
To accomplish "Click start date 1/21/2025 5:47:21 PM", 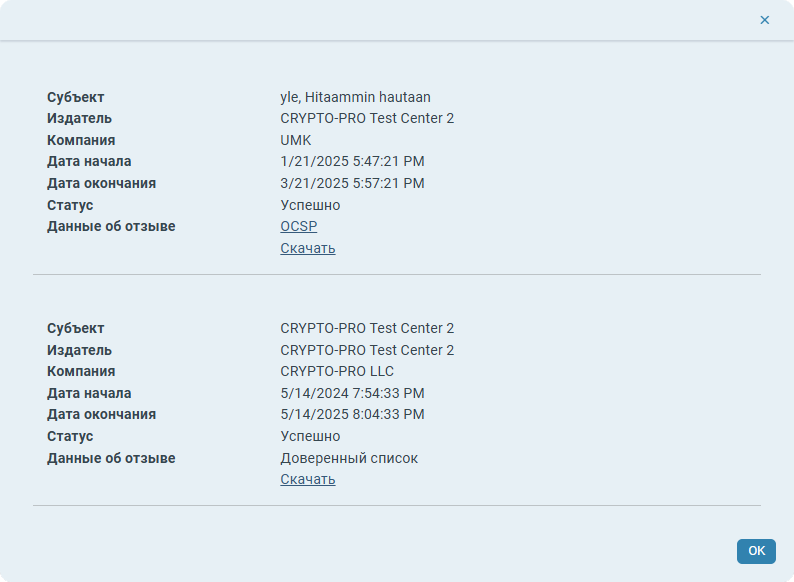I will pos(352,161).
